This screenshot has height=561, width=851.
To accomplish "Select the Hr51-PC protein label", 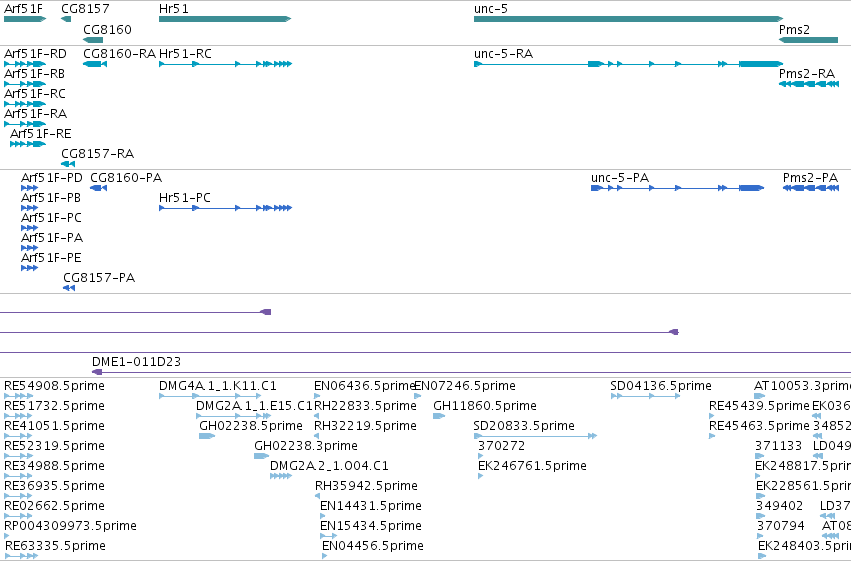I will [x=185, y=197].
